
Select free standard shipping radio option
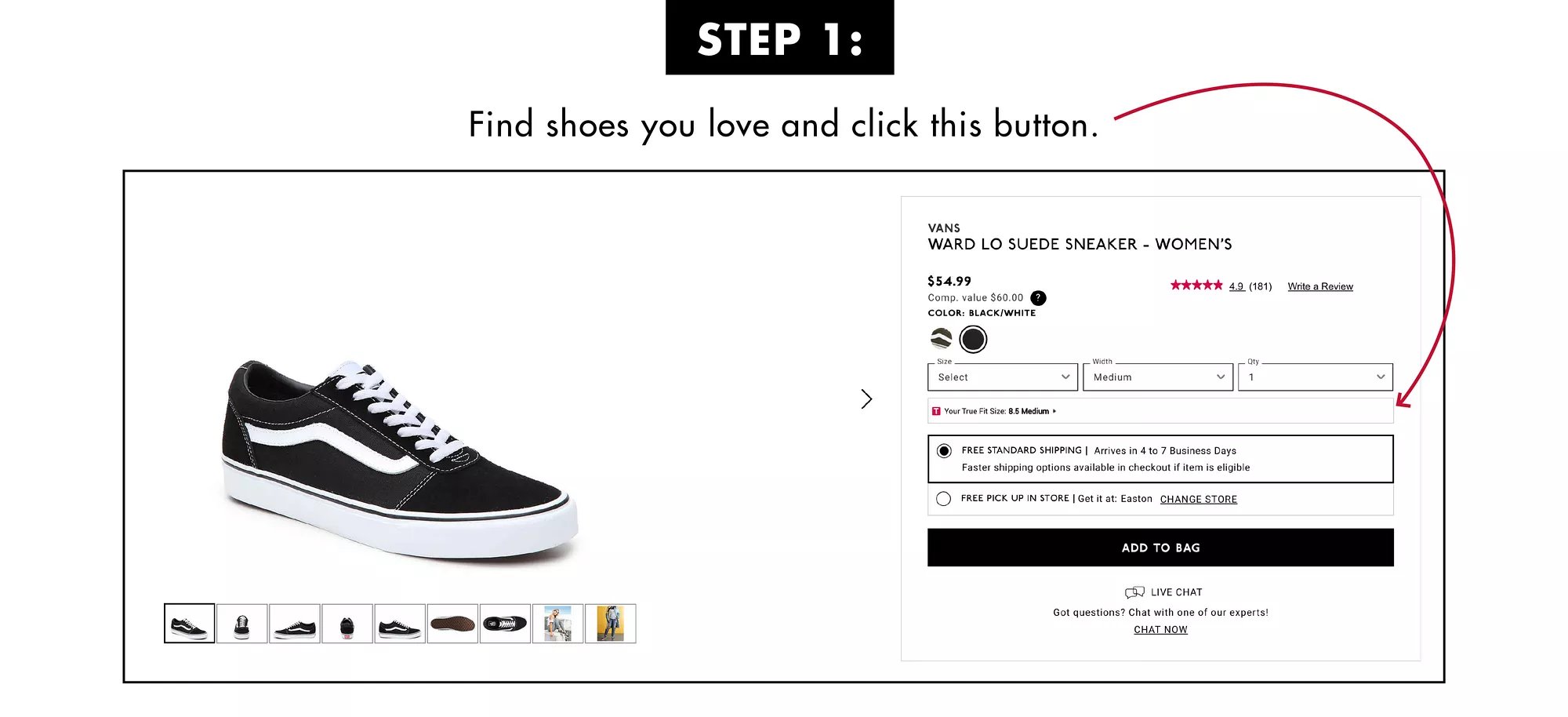pos(944,451)
